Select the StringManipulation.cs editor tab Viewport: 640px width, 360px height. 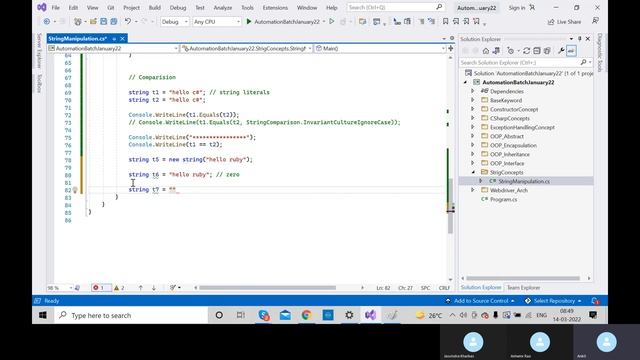(x=78, y=38)
